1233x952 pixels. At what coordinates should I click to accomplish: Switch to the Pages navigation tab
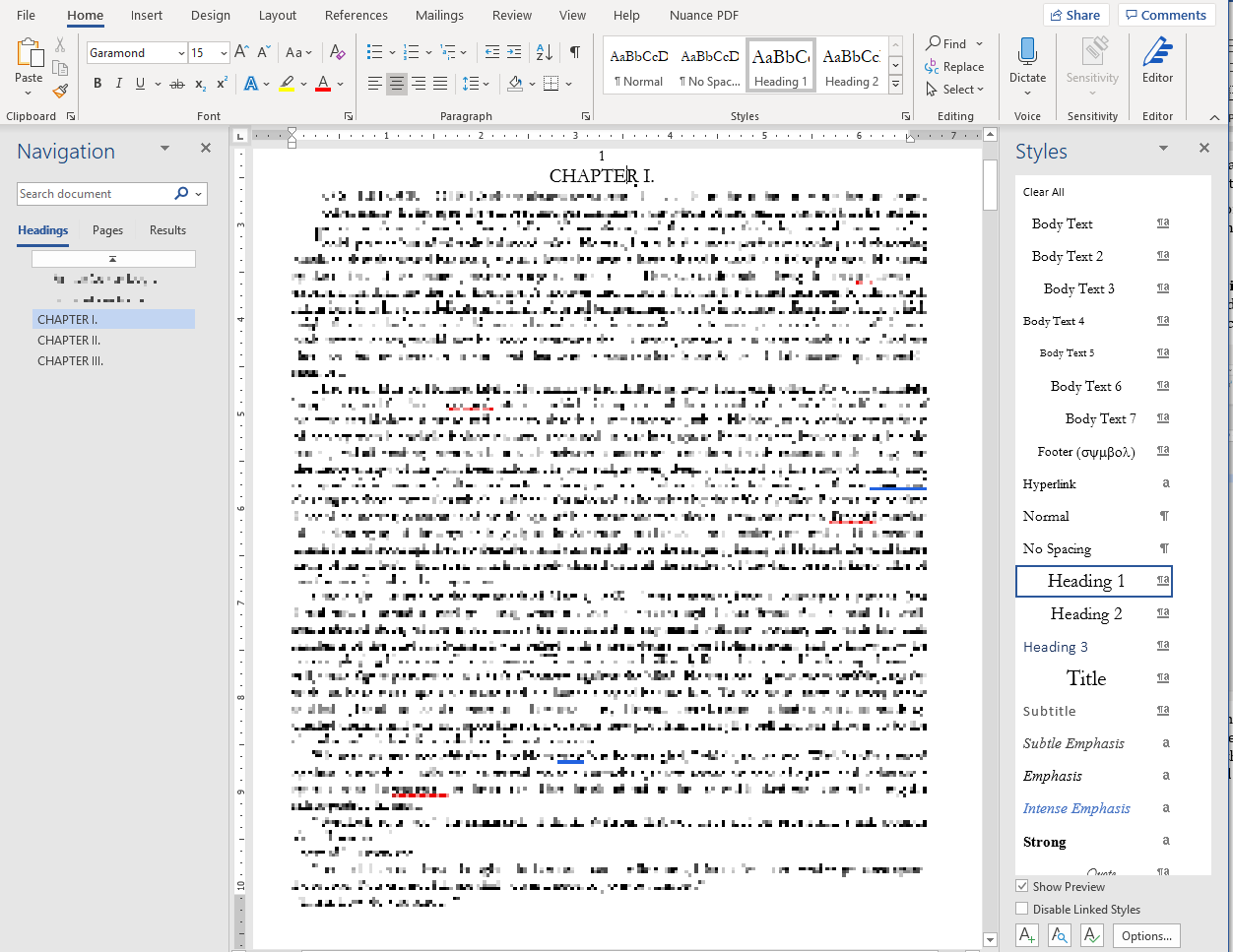point(107,230)
